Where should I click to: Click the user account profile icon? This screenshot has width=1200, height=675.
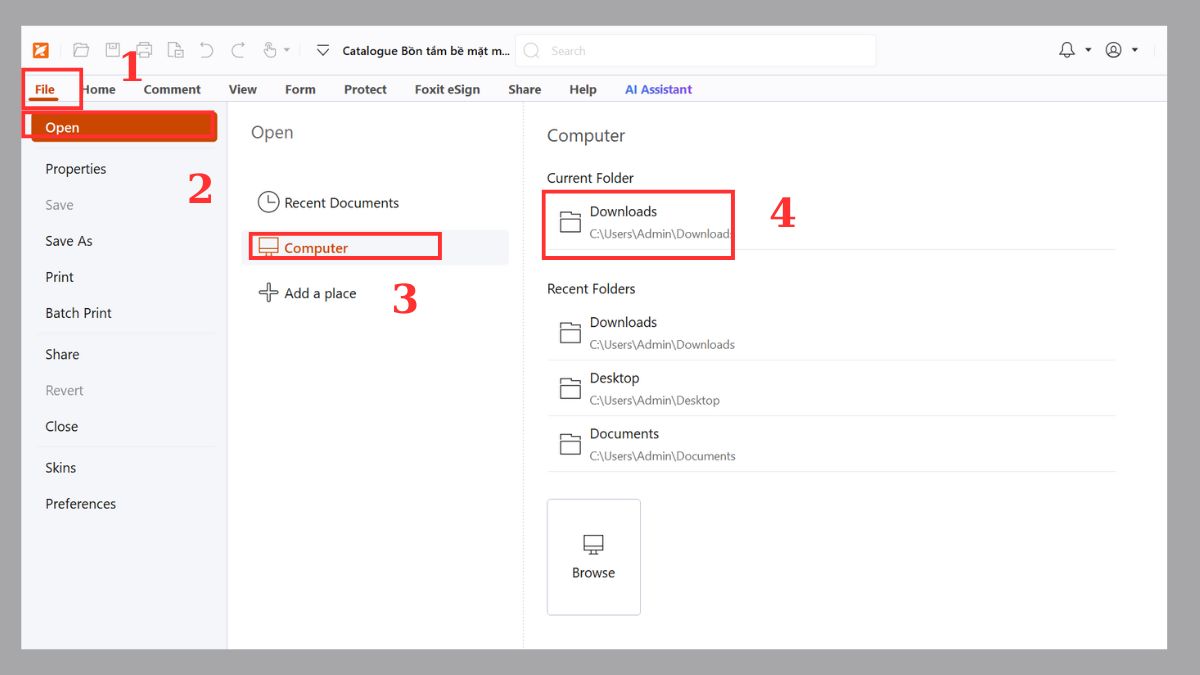[x=1113, y=50]
